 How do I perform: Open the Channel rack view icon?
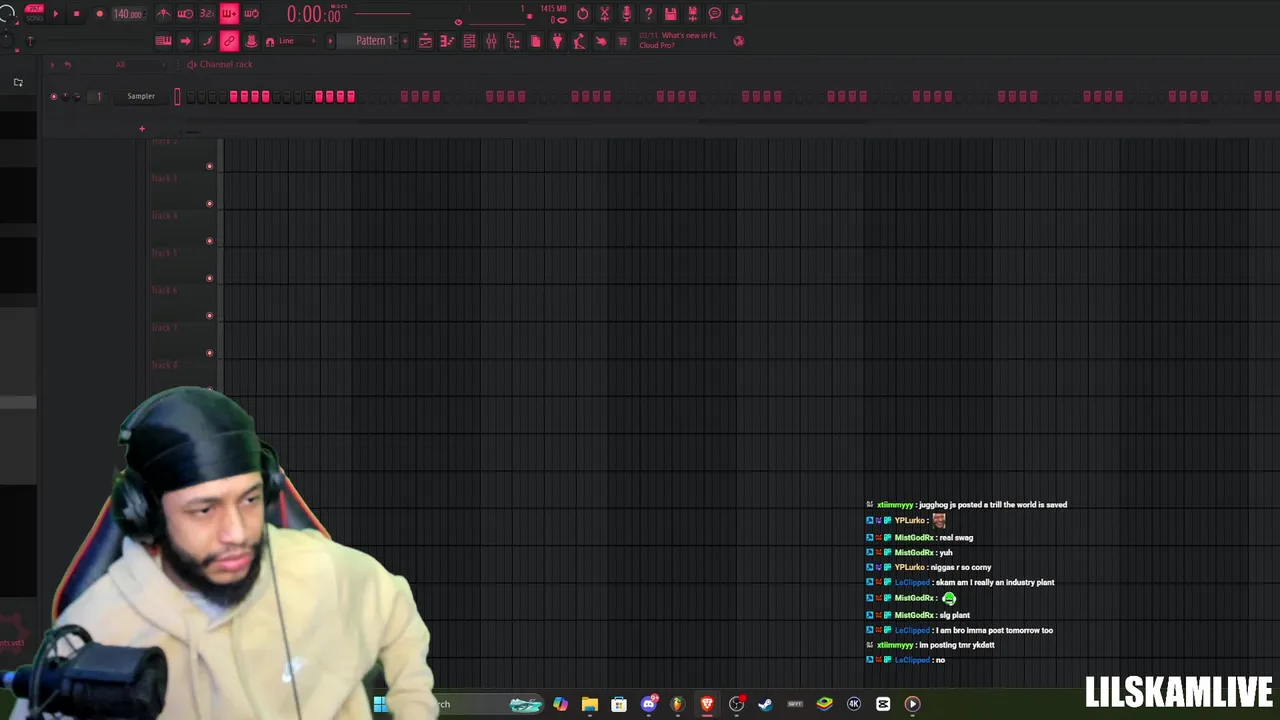click(469, 41)
